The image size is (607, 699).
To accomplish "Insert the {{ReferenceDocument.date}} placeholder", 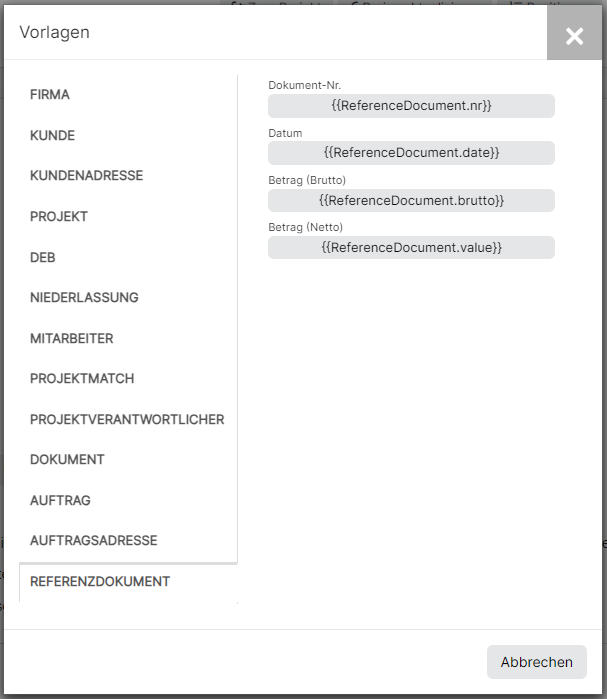I will click(x=411, y=153).
